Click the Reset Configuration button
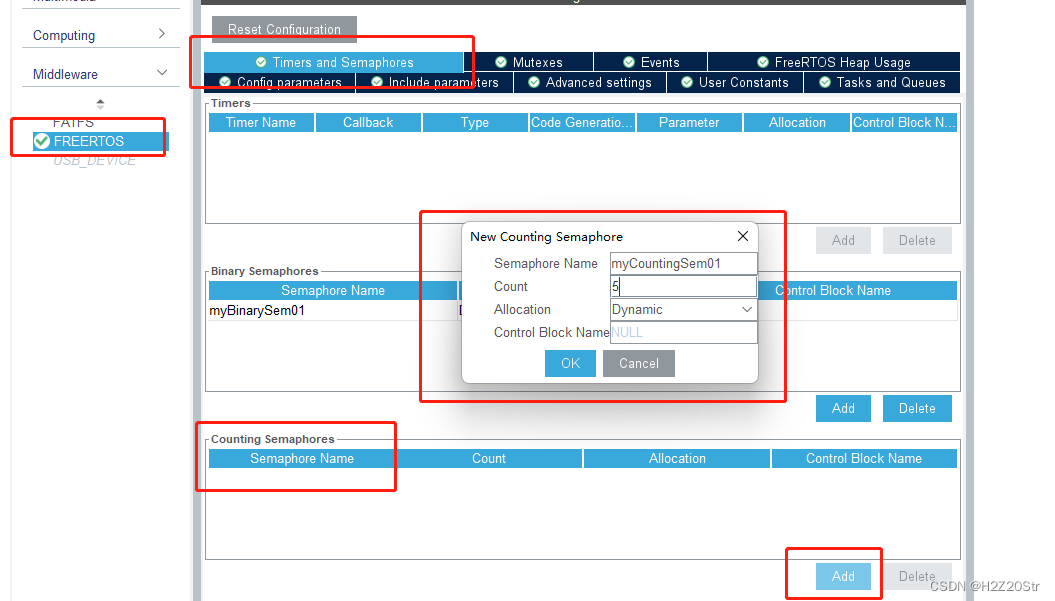The image size is (1055, 601). (x=284, y=29)
